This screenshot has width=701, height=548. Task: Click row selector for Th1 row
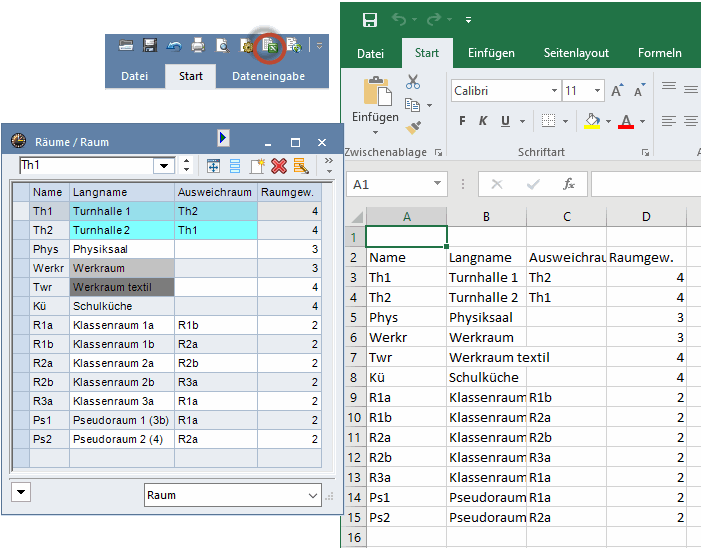(21, 211)
